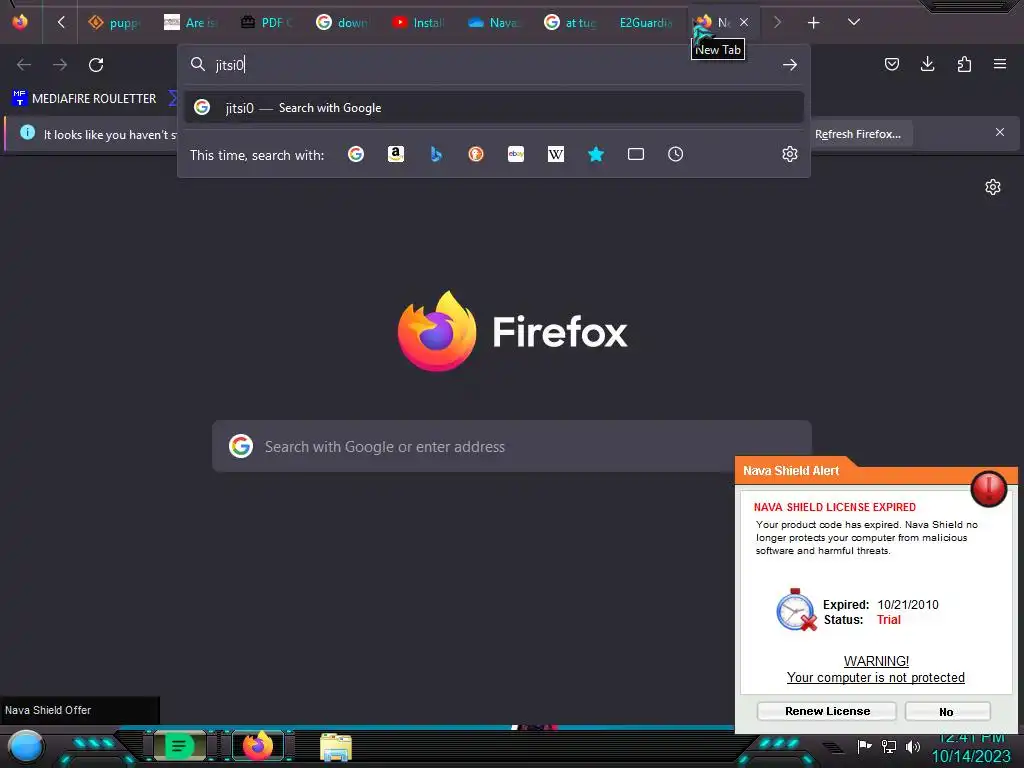
Task: Click the 'Nava Shield Offer' label
Action: (x=48, y=710)
